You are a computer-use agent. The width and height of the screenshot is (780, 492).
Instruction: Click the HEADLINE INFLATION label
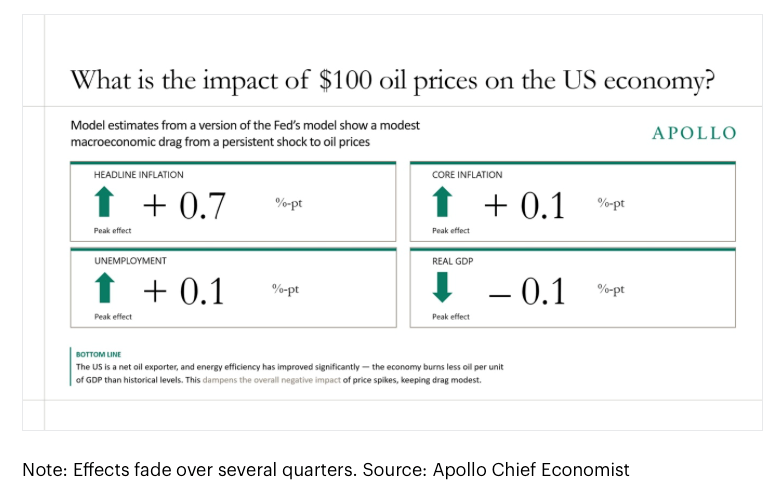tap(138, 175)
